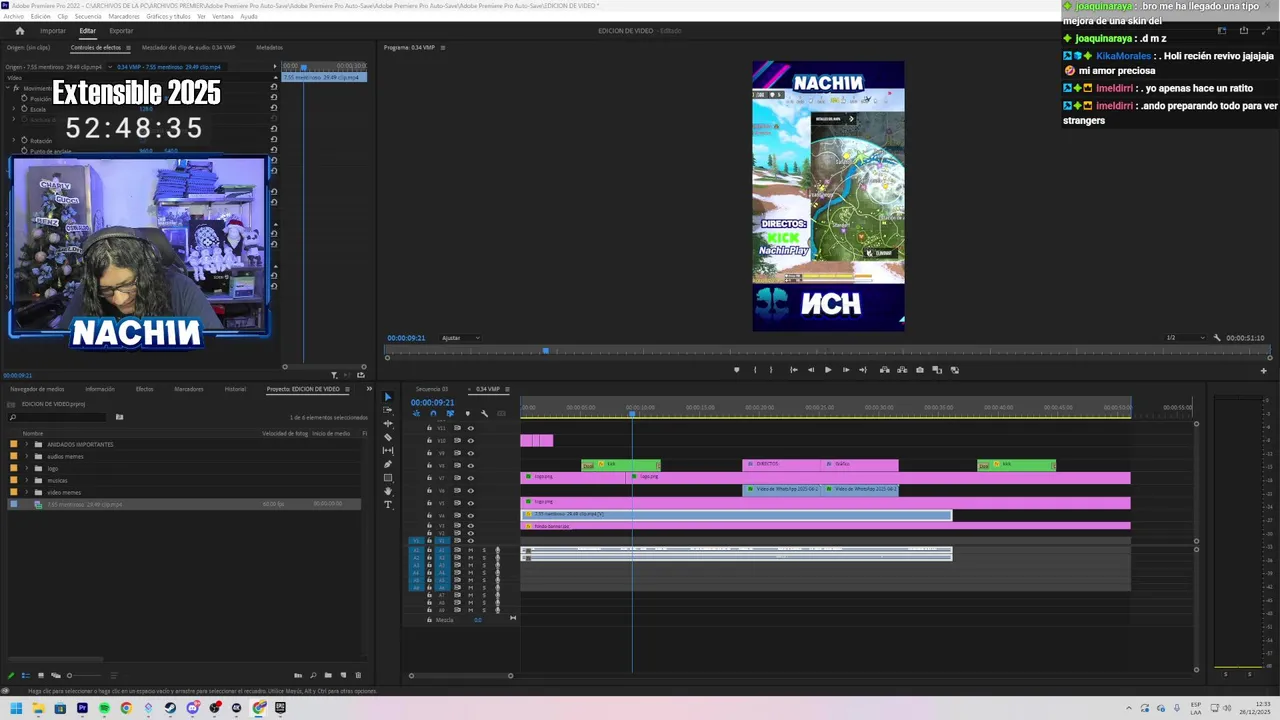Select the Track Select Forward tool
The height and width of the screenshot is (720, 1280).
pos(388,410)
